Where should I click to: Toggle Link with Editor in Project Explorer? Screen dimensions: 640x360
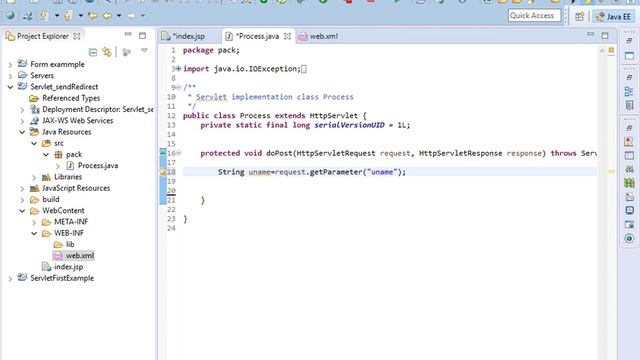point(107,52)
